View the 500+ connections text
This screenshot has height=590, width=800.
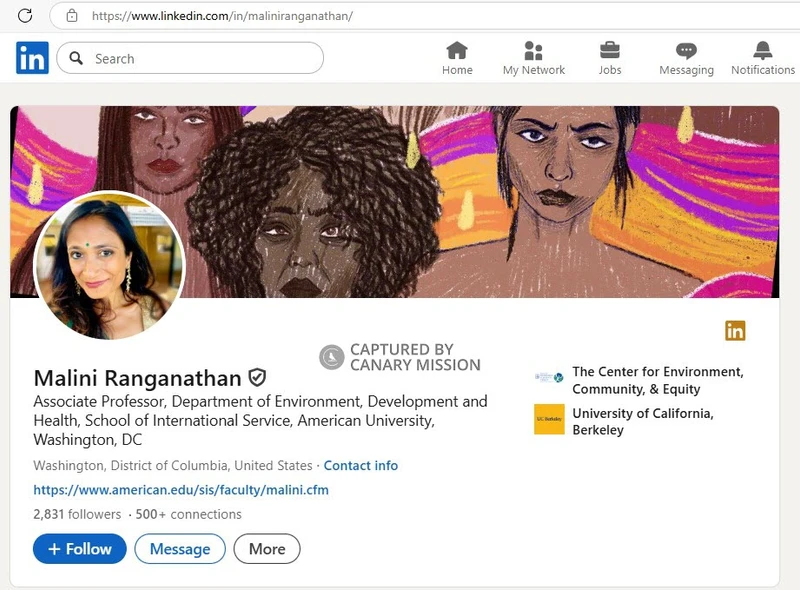[x=188, y=514]
